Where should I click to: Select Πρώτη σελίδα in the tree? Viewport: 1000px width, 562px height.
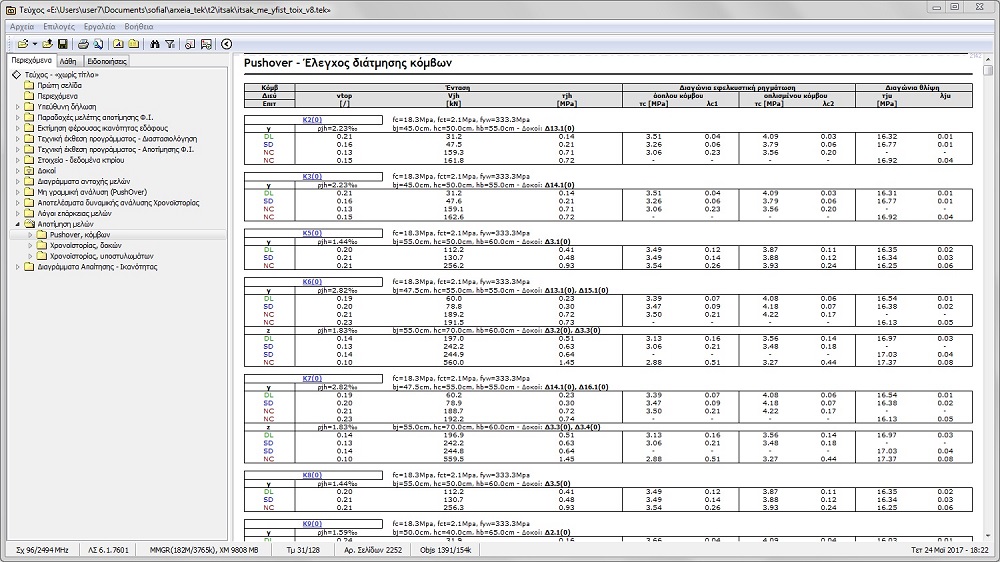[57, 85]
